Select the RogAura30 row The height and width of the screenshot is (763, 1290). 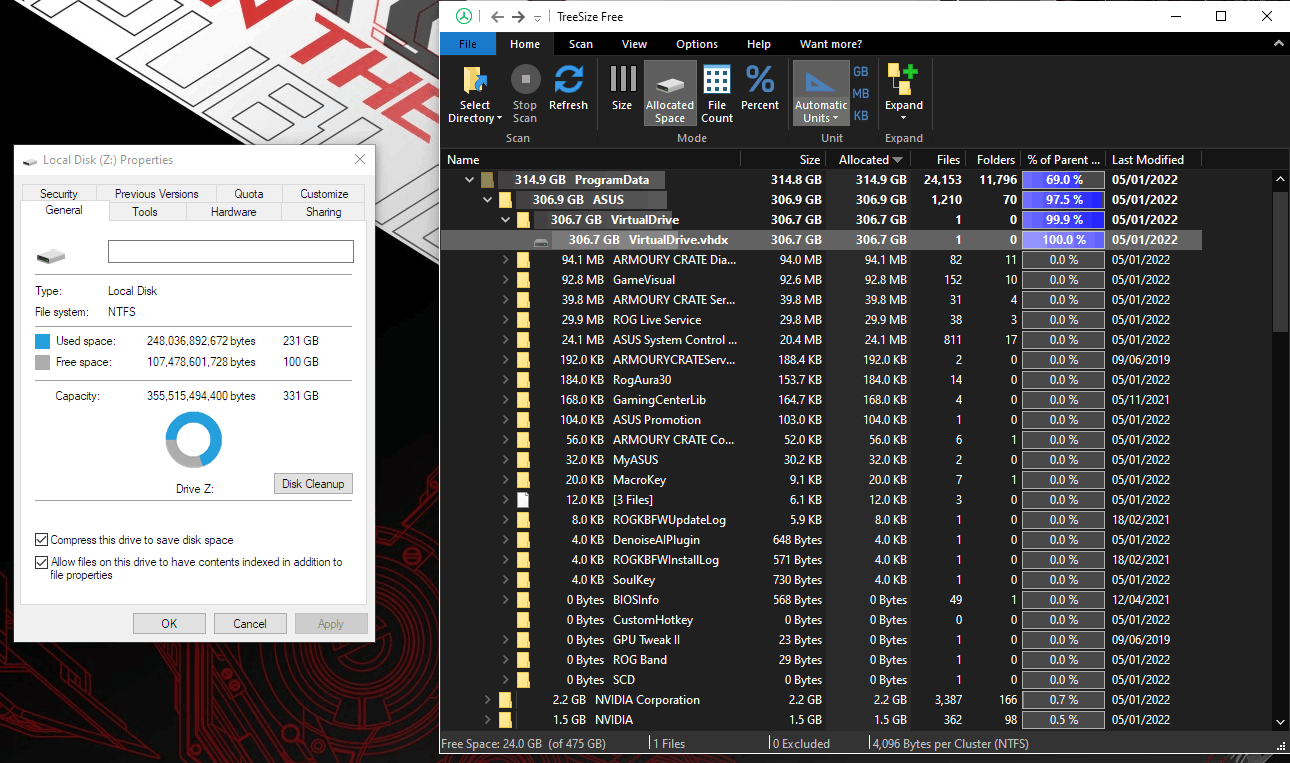[x=821, y=380]
